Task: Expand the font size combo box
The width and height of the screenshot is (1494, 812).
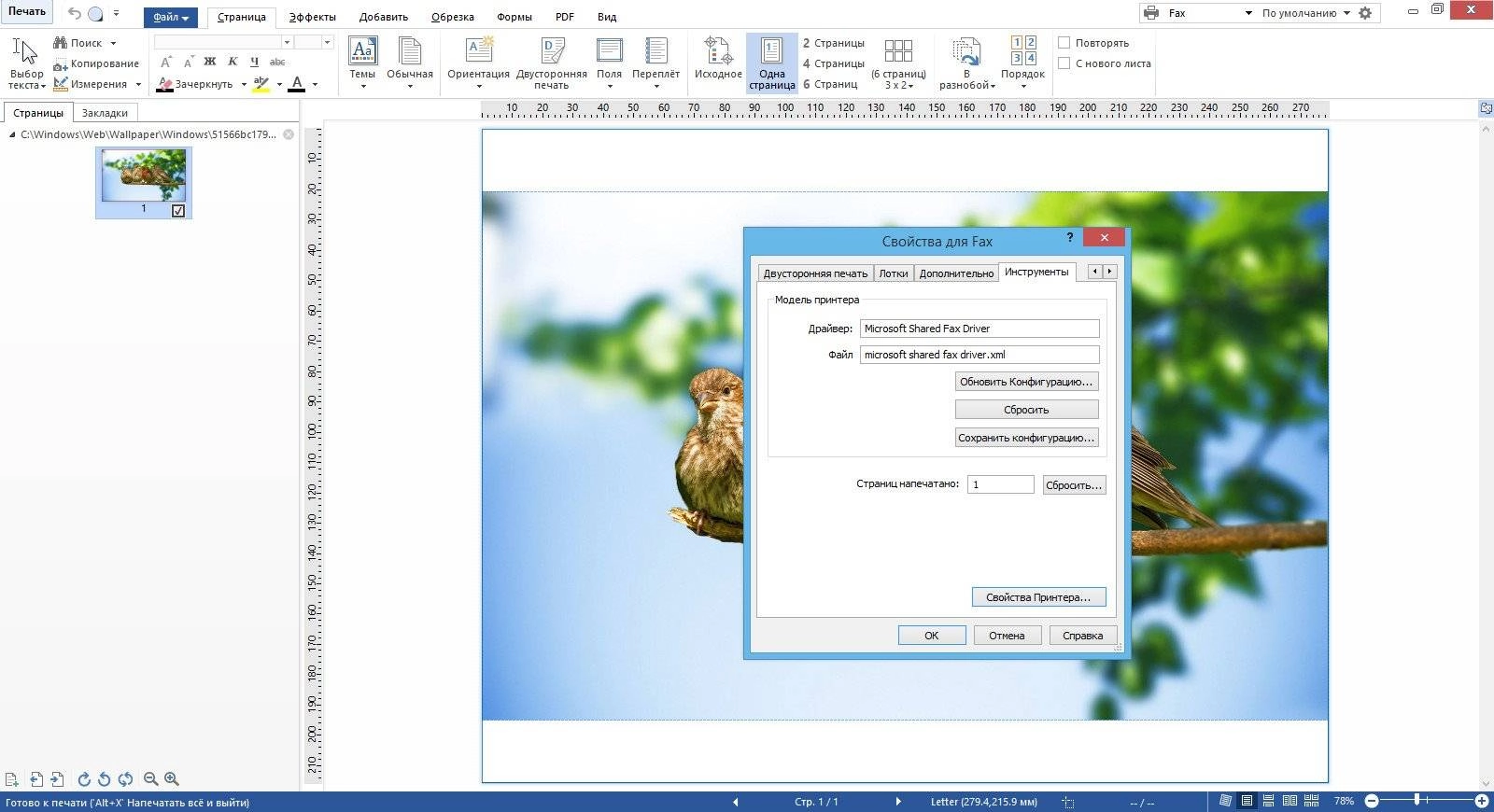Action: [x=327, y=42]
